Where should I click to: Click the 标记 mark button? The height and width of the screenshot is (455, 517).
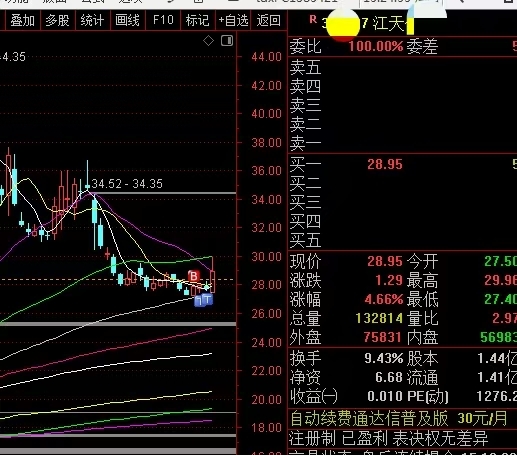tap(197, 21)
